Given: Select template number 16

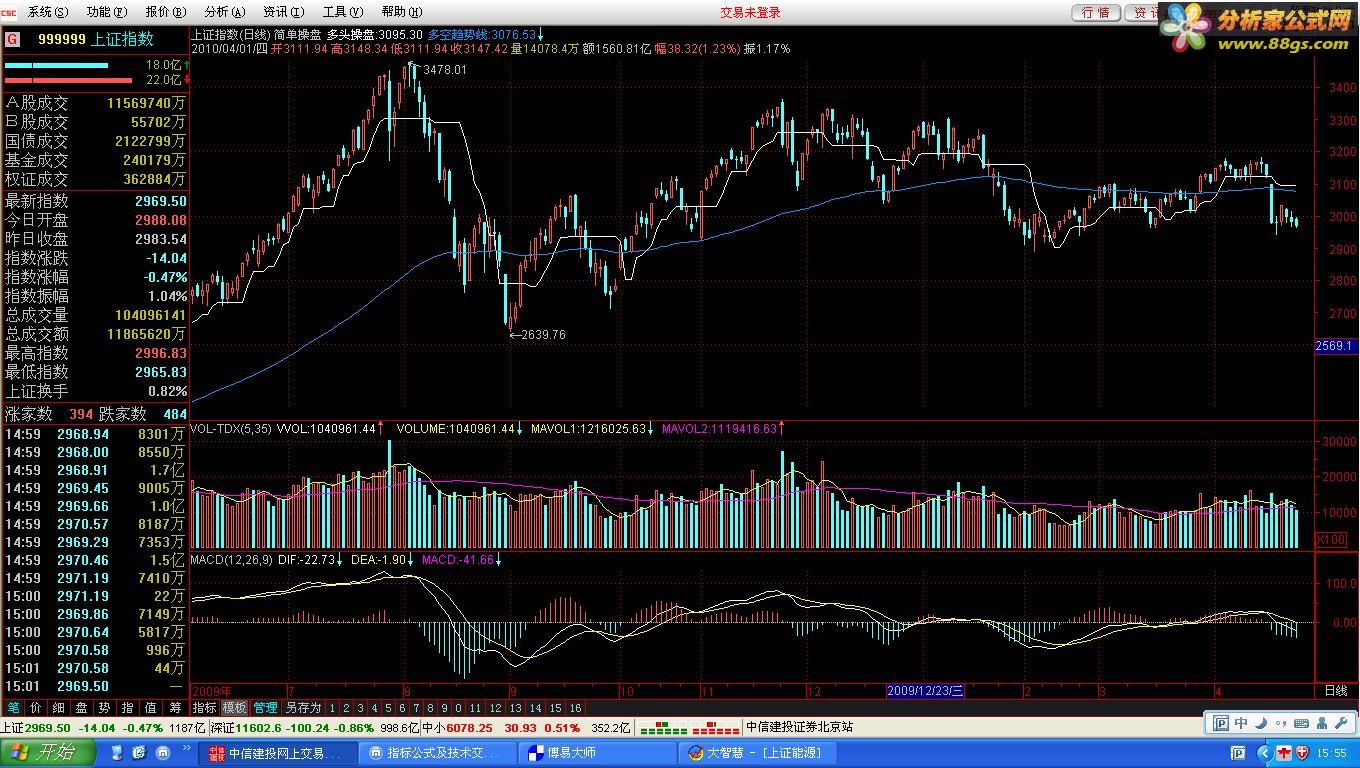Looking at the screenshot, I should coord(575,708).
